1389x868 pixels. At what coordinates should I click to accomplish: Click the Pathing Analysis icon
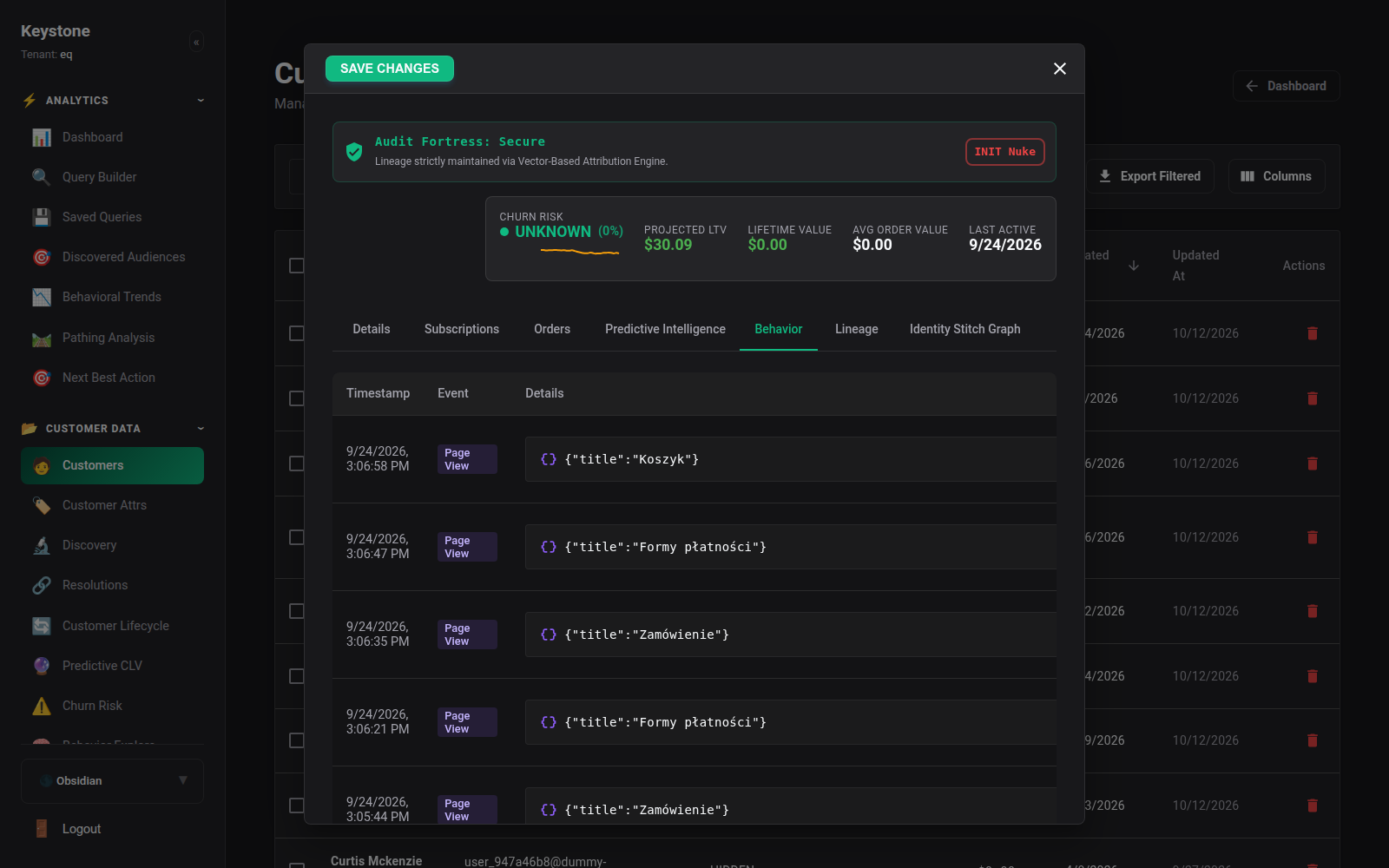pyautogui.click(x=42, y=338)
